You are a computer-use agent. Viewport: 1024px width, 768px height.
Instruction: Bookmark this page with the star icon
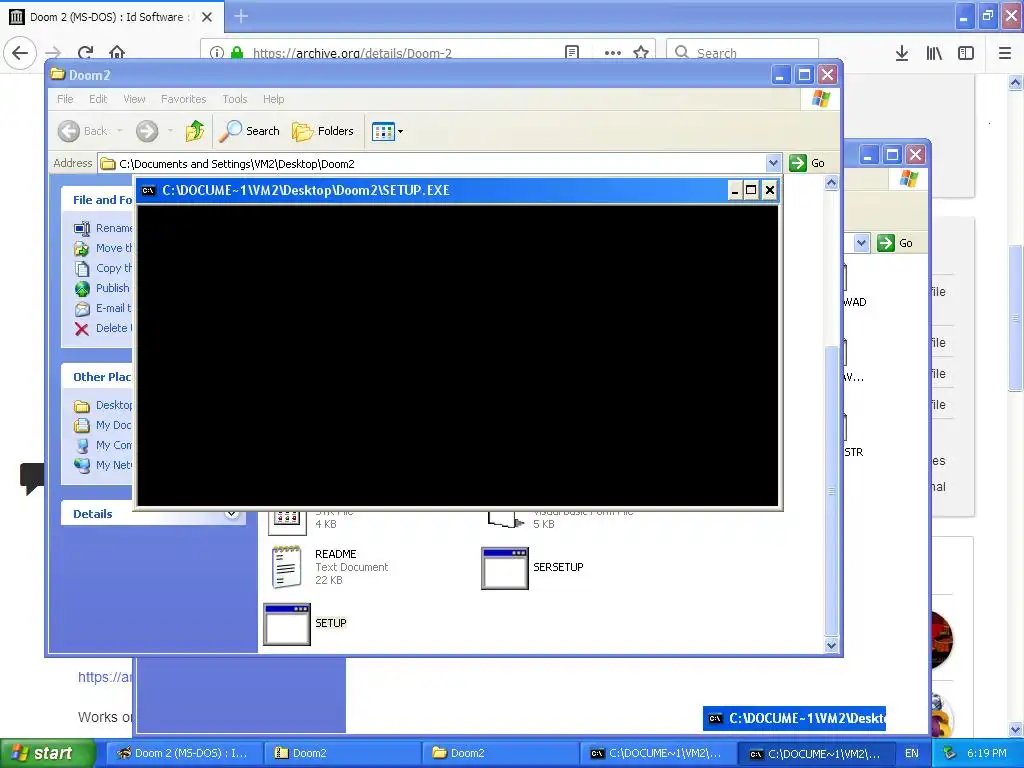pyautogui.click(x=641, y=52)
